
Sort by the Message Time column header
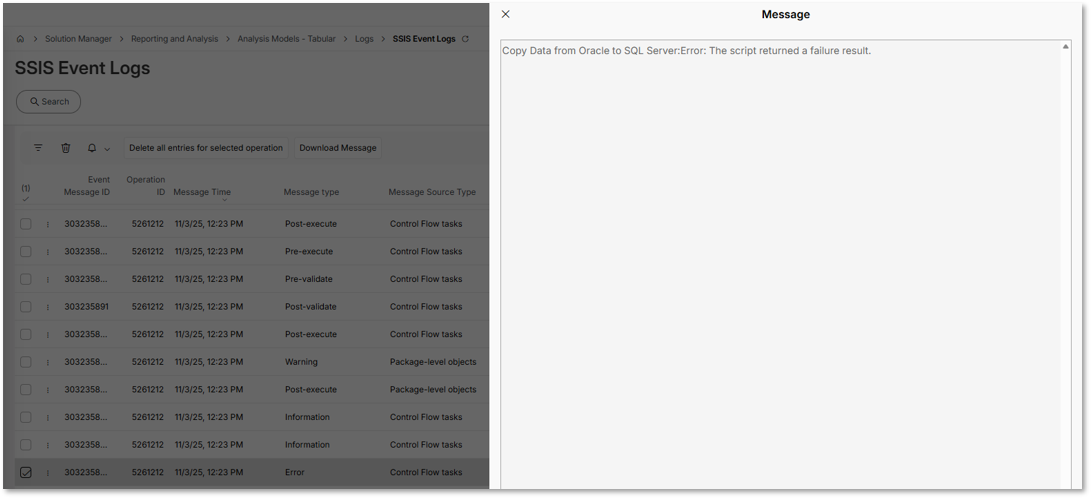click(x=202, y=192)
